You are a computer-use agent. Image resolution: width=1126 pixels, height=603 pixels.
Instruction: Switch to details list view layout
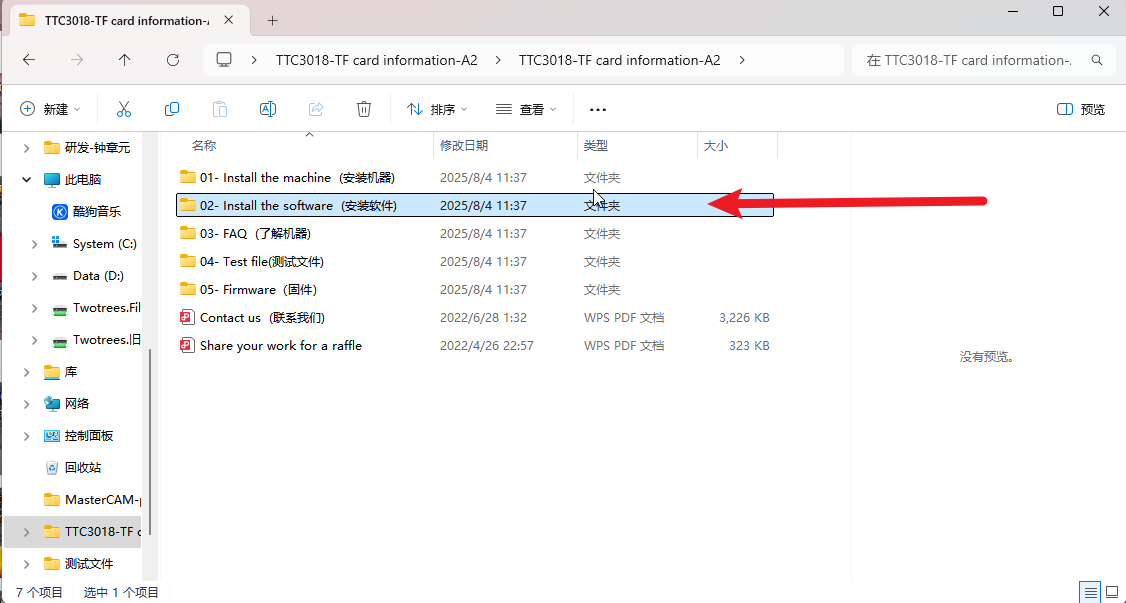(1090, 592)
